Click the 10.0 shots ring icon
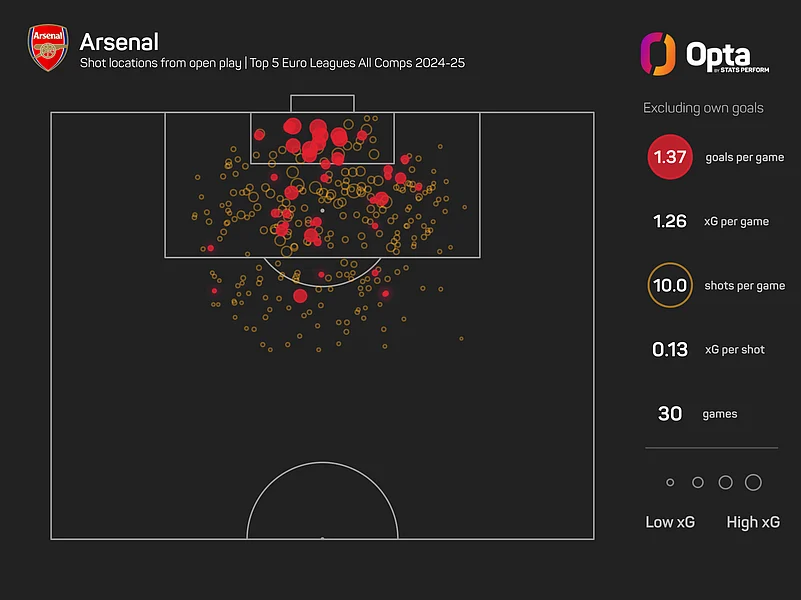801x600 pixels. (669, 285)
